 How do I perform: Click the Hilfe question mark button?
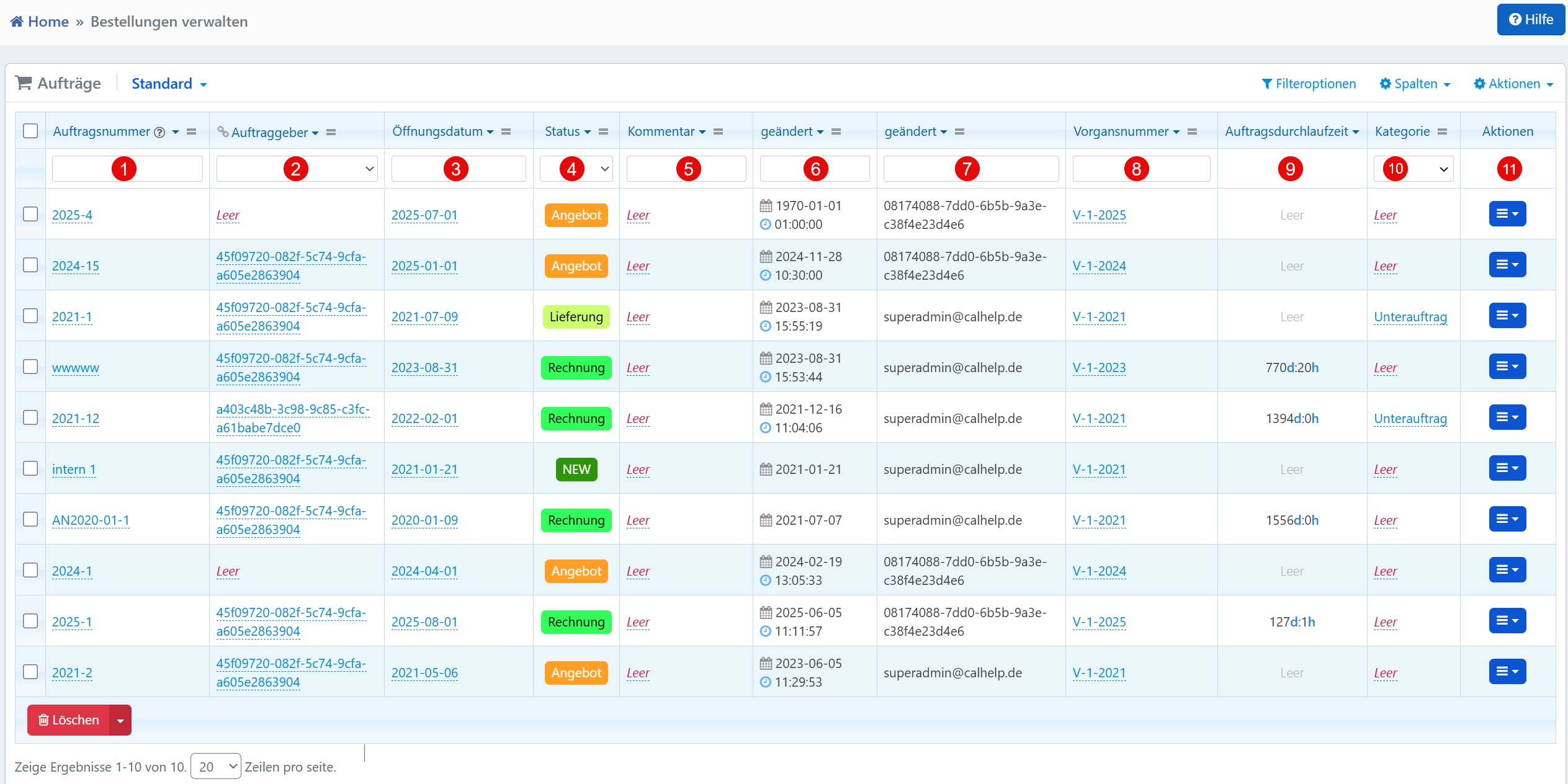point(1530,20)
